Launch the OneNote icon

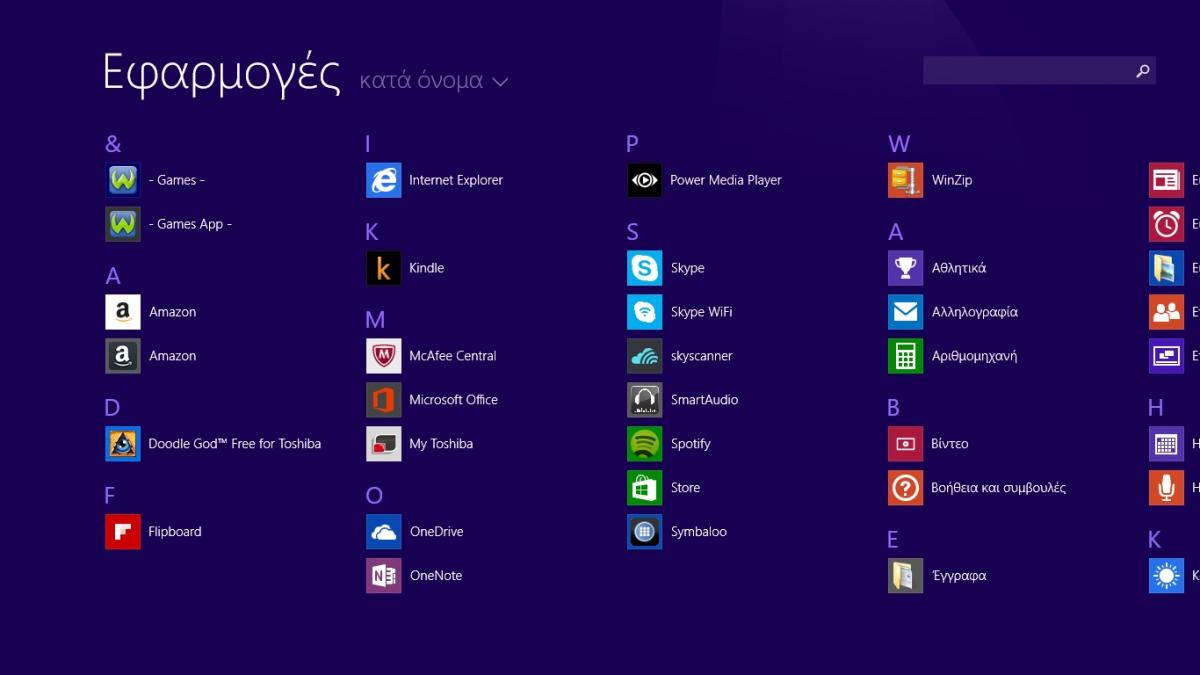pos(384,576)
